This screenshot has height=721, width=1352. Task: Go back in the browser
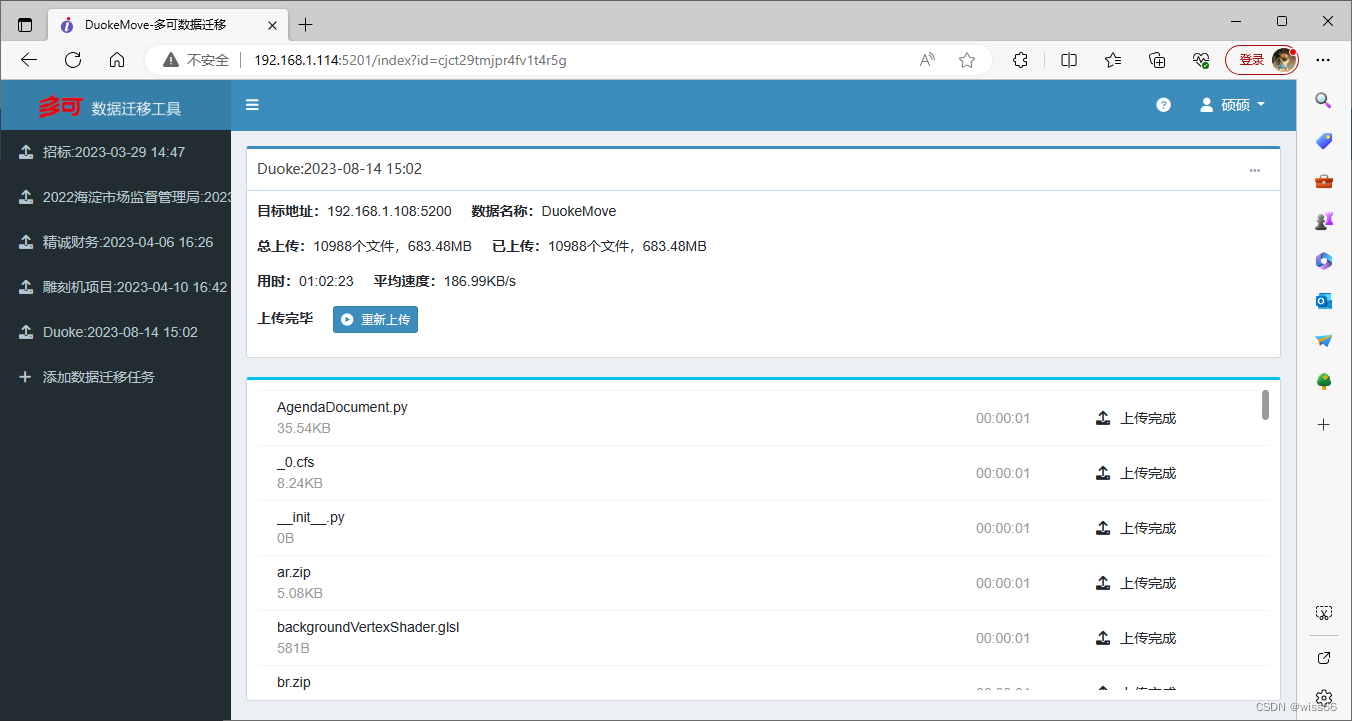pos(29,60)
